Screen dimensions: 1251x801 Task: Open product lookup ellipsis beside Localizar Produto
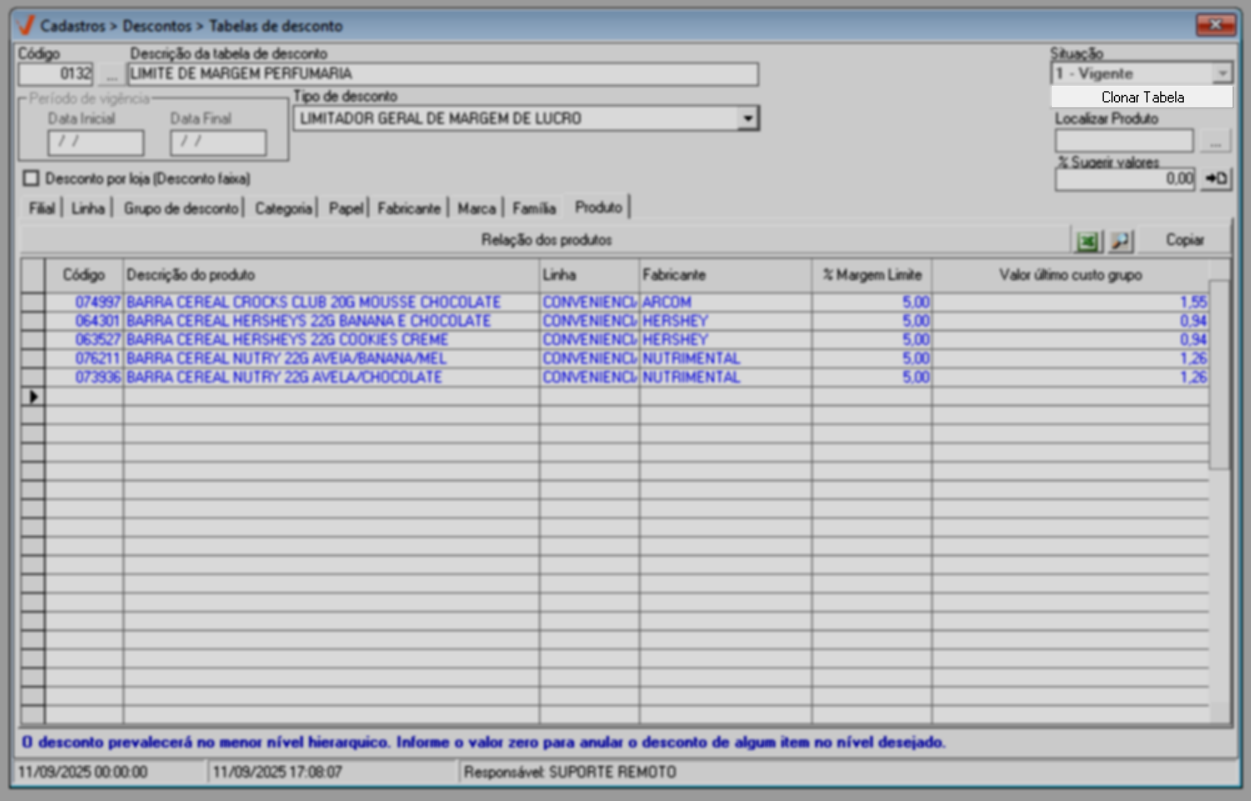[x=1216, y=142]
